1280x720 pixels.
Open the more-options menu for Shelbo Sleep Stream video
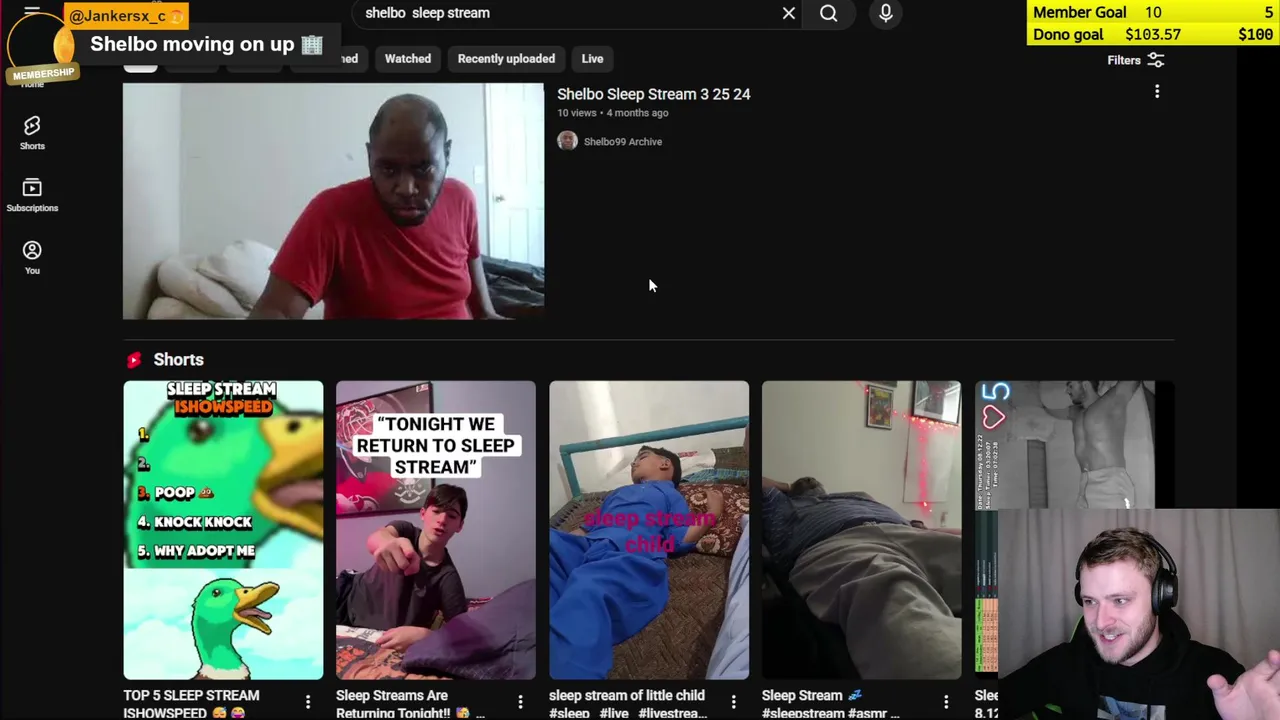click(x=1157, y=92)
